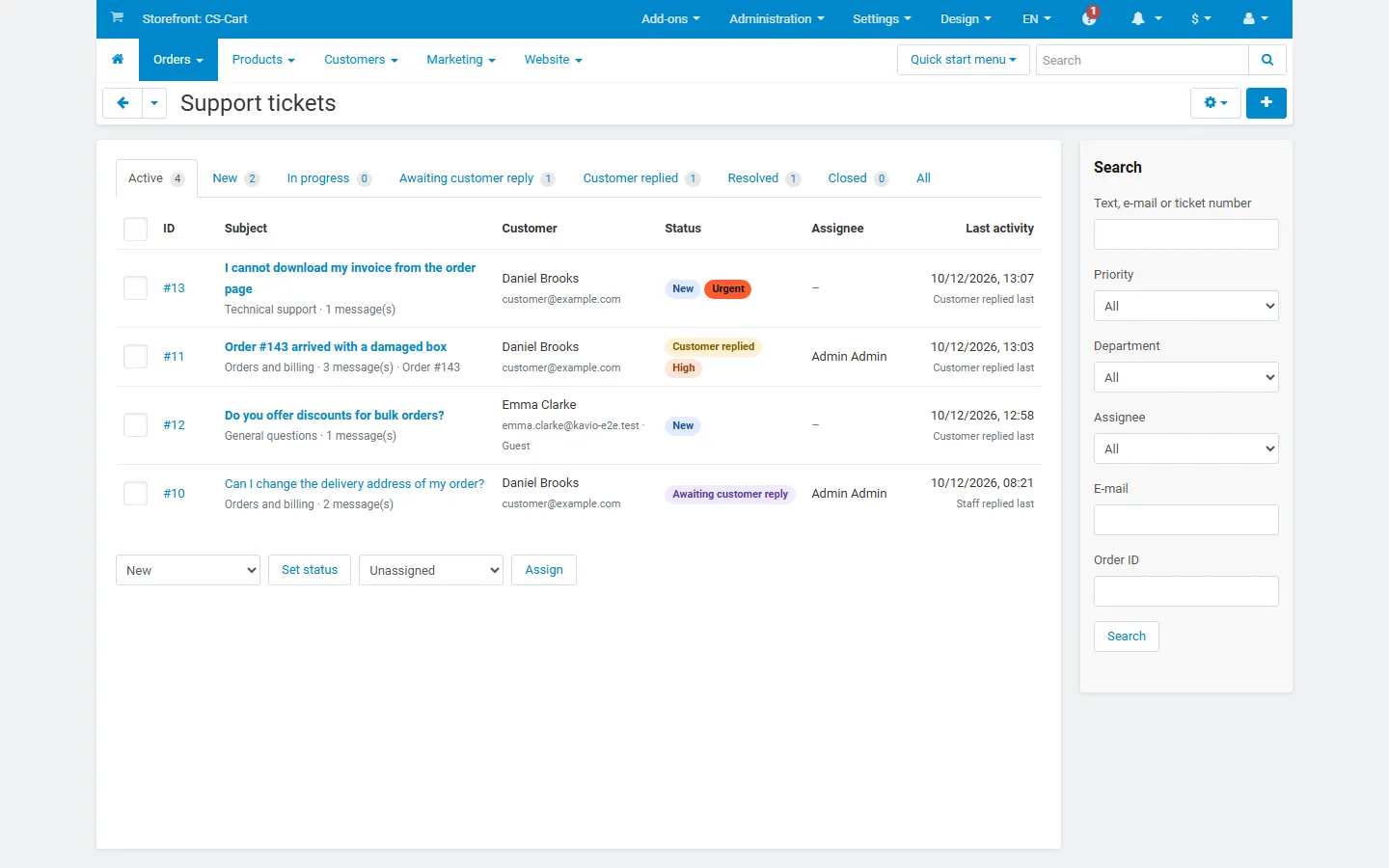This screenshot has width=1389, height=868.
Task: Open the Products menu
Action: pos(263,60)
